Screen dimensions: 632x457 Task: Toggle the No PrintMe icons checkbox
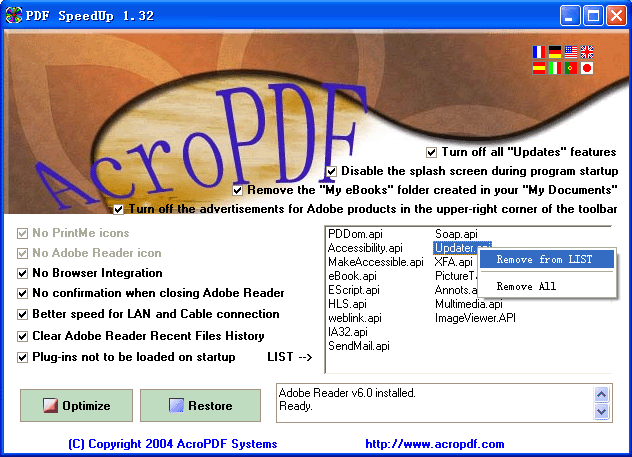pyautogui.click(x=23, y=233)
